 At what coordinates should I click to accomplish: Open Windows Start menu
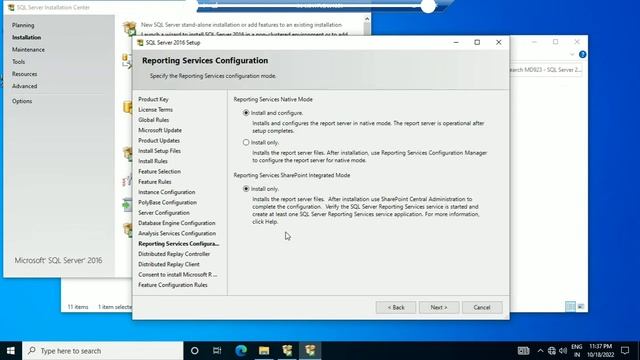click(11, 351)
